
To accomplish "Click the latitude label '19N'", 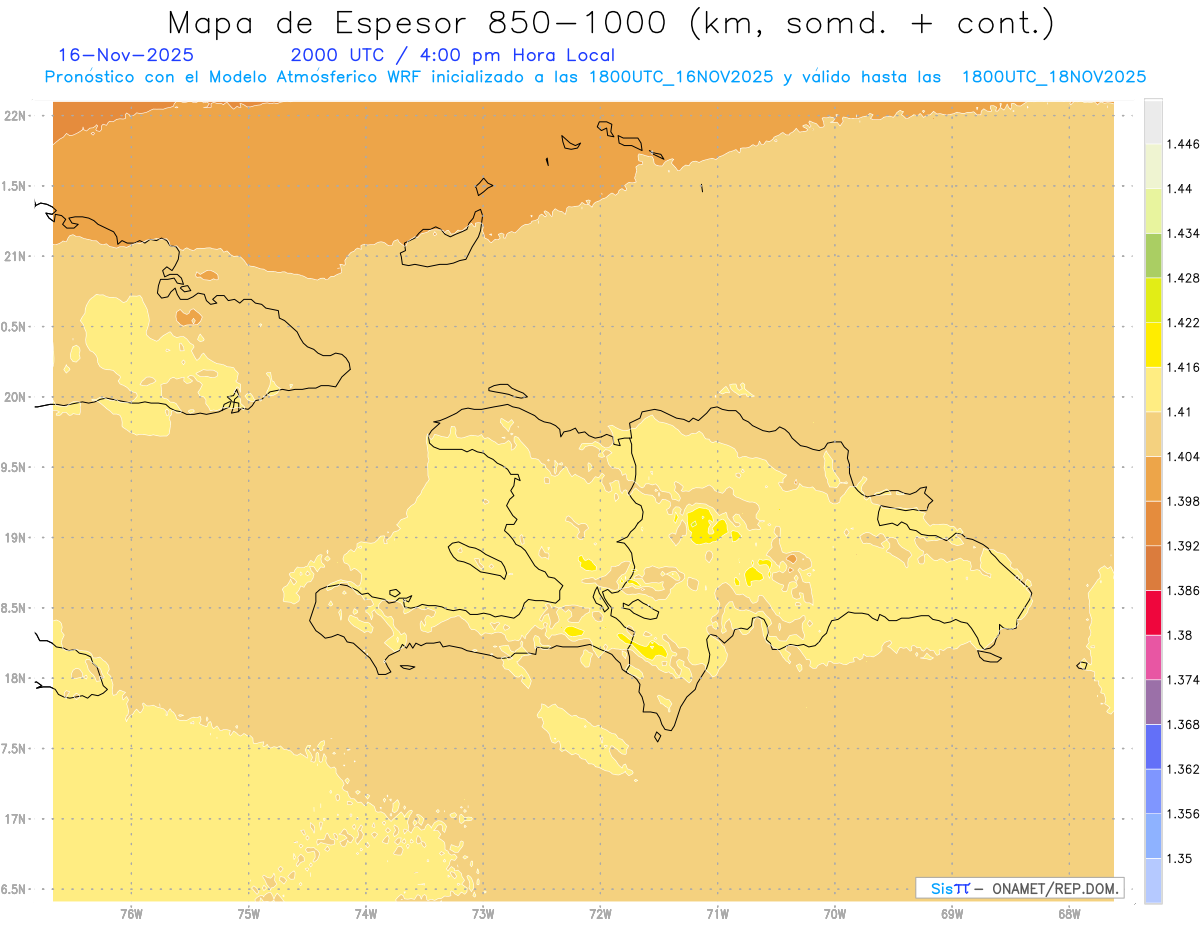I will 15,537.
